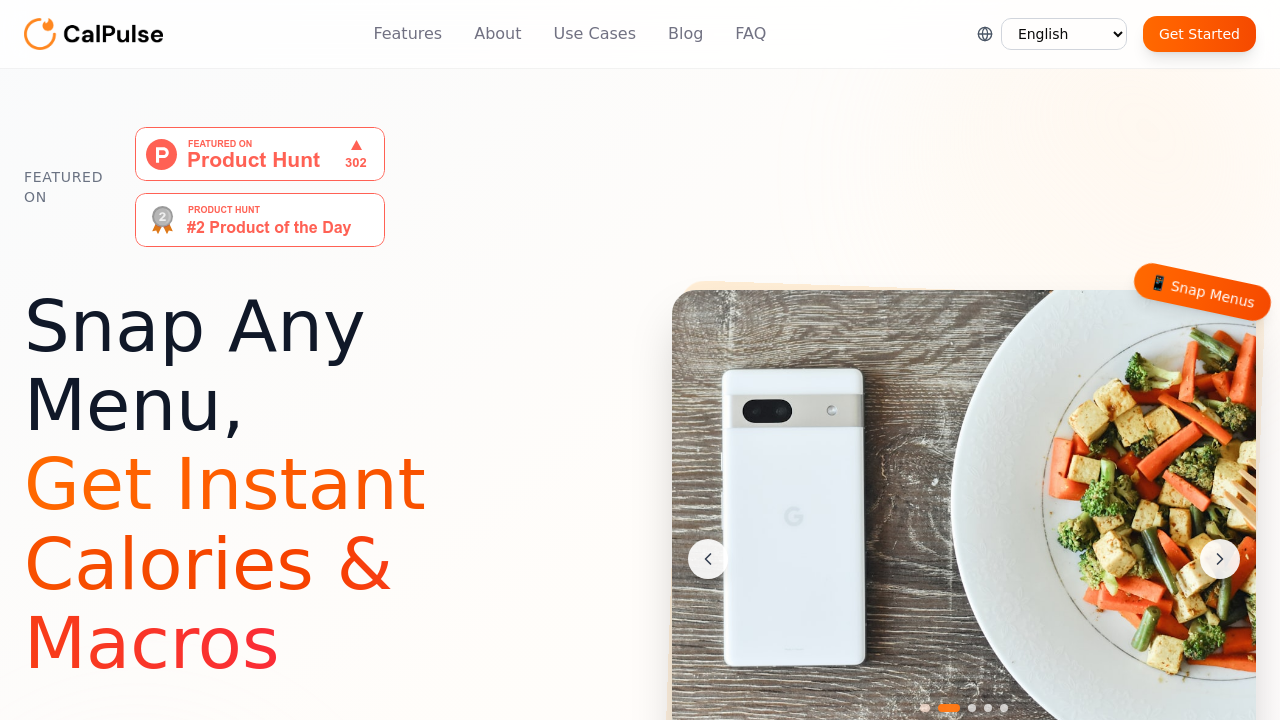Viewport: 1280px width, 720px height.
Task: Open the Features navigation menu item
Action: (x=408, y=34)
